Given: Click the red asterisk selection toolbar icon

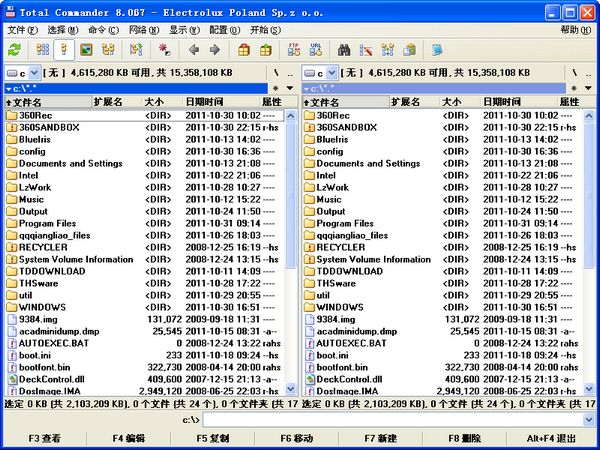Looking at the screenshot, I should coord(165,50).
